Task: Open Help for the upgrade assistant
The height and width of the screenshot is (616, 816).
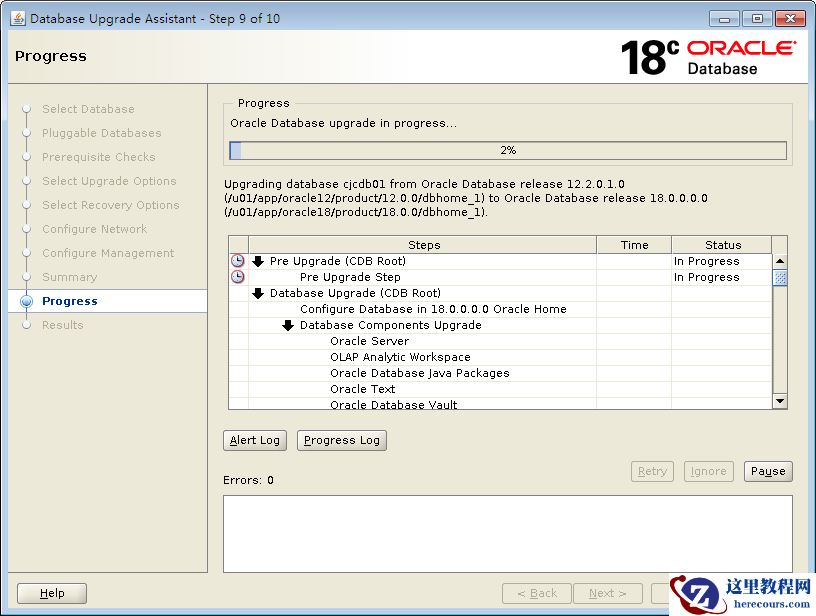Action: [52, 593]
